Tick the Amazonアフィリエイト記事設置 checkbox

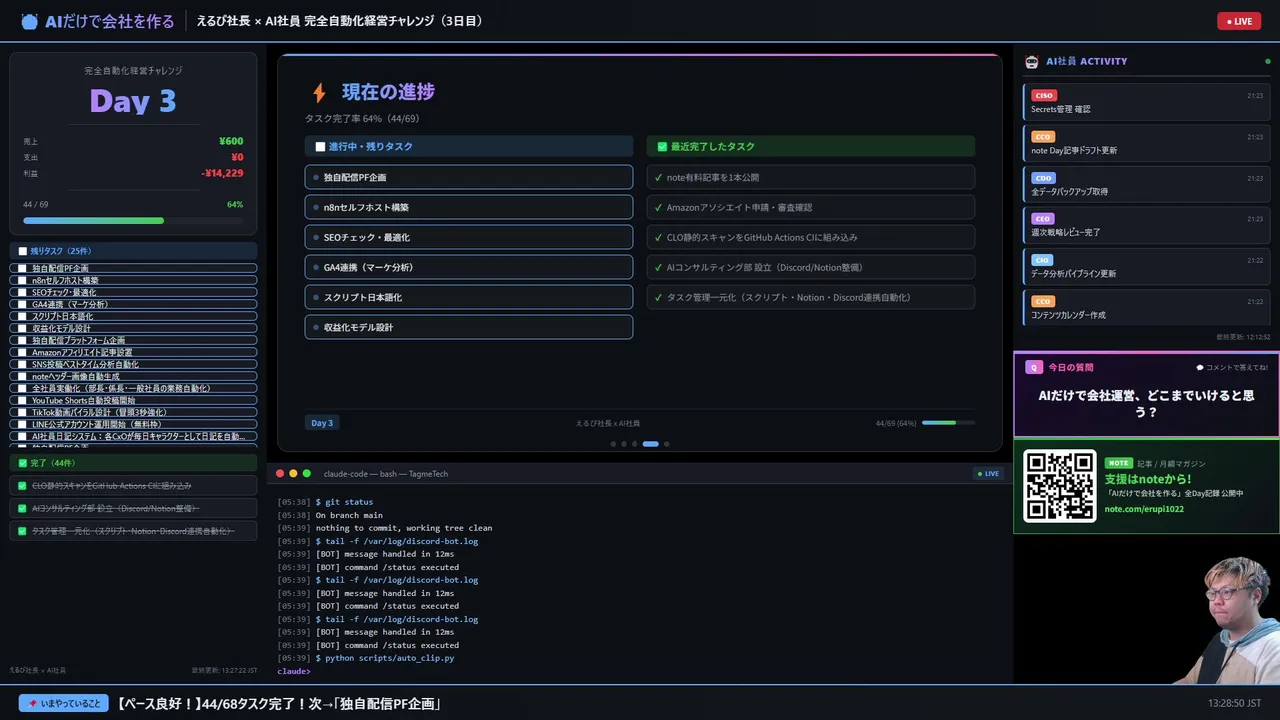coord(22,352)
